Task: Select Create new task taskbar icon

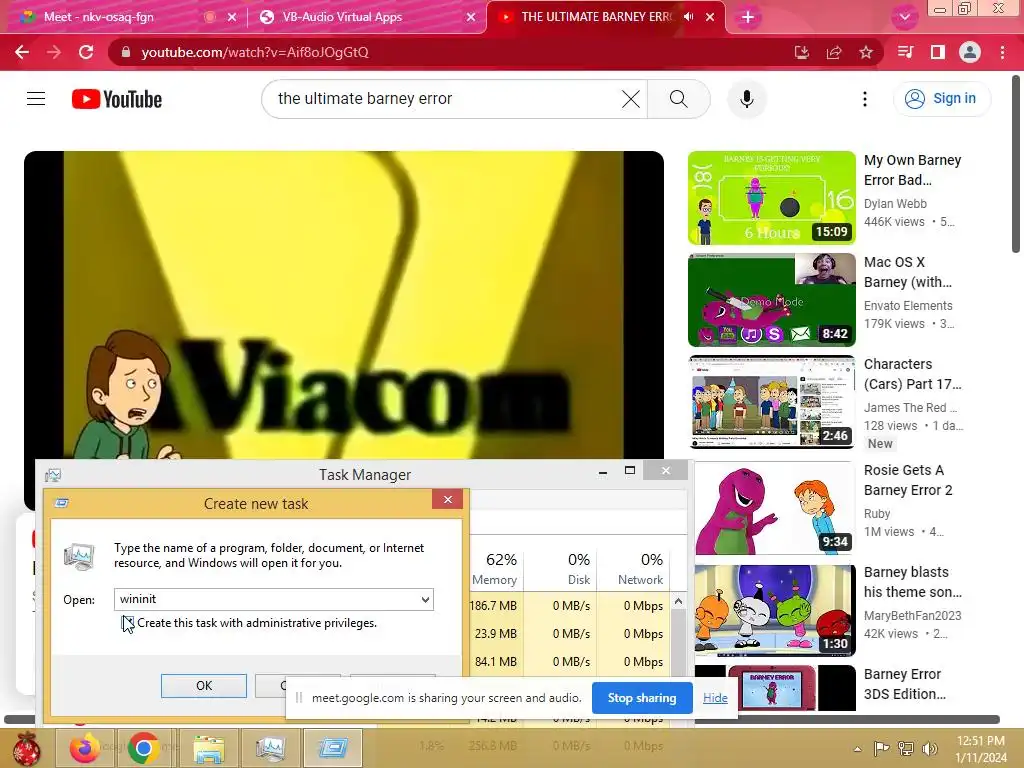Action: [332, 748]
